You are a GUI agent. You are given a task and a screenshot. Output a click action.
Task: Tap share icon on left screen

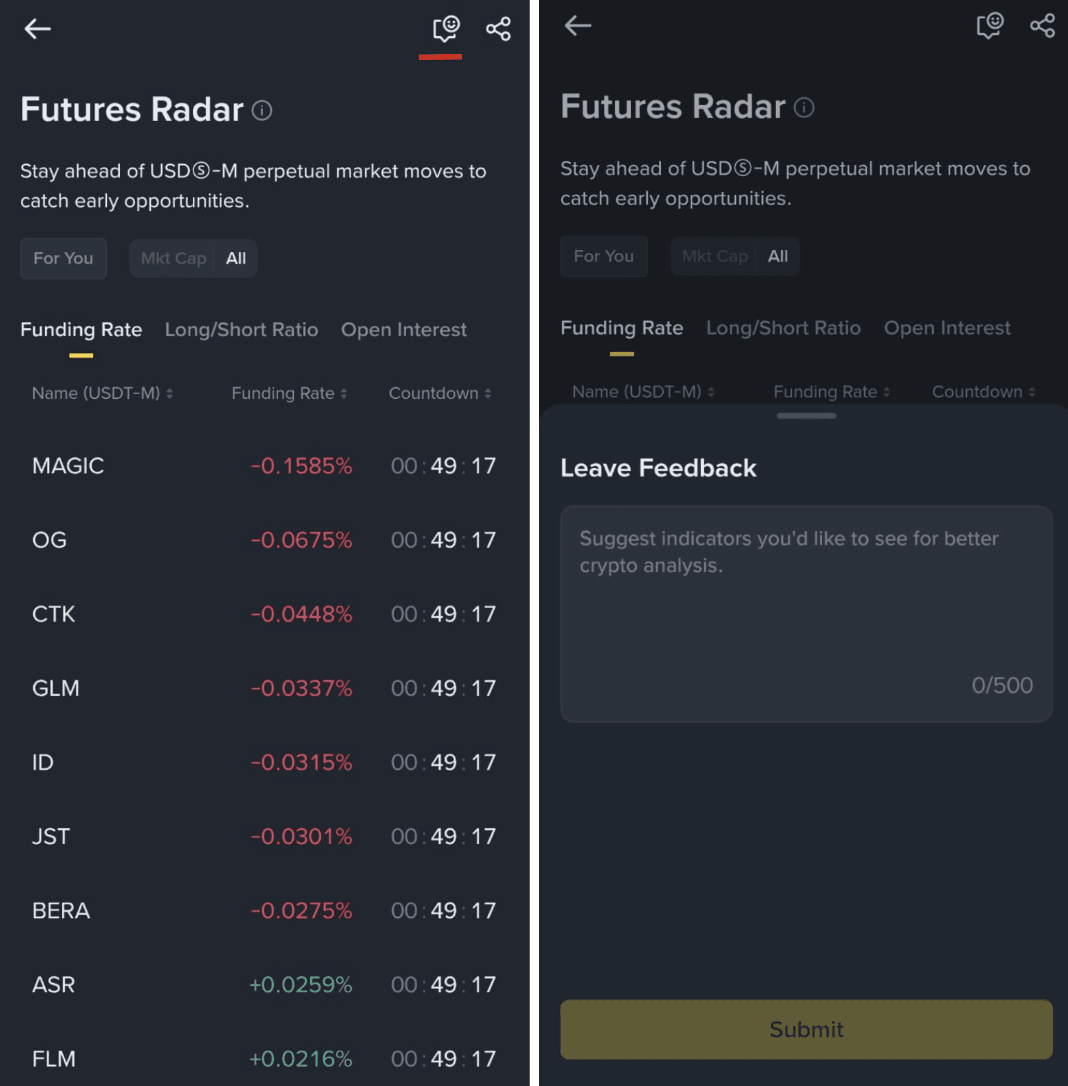click(498, 29)
